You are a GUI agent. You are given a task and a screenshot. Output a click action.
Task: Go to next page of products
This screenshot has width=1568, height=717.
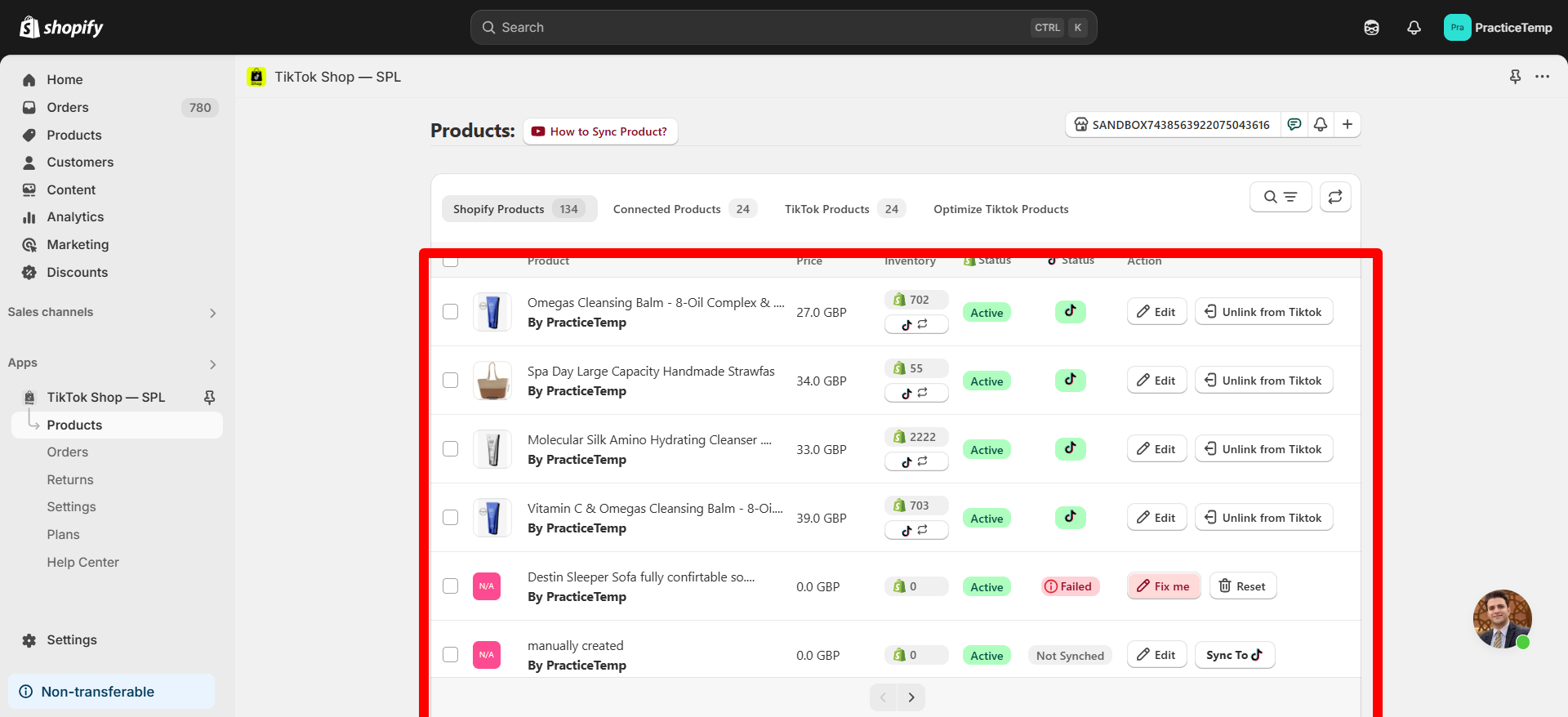[911, 697]
